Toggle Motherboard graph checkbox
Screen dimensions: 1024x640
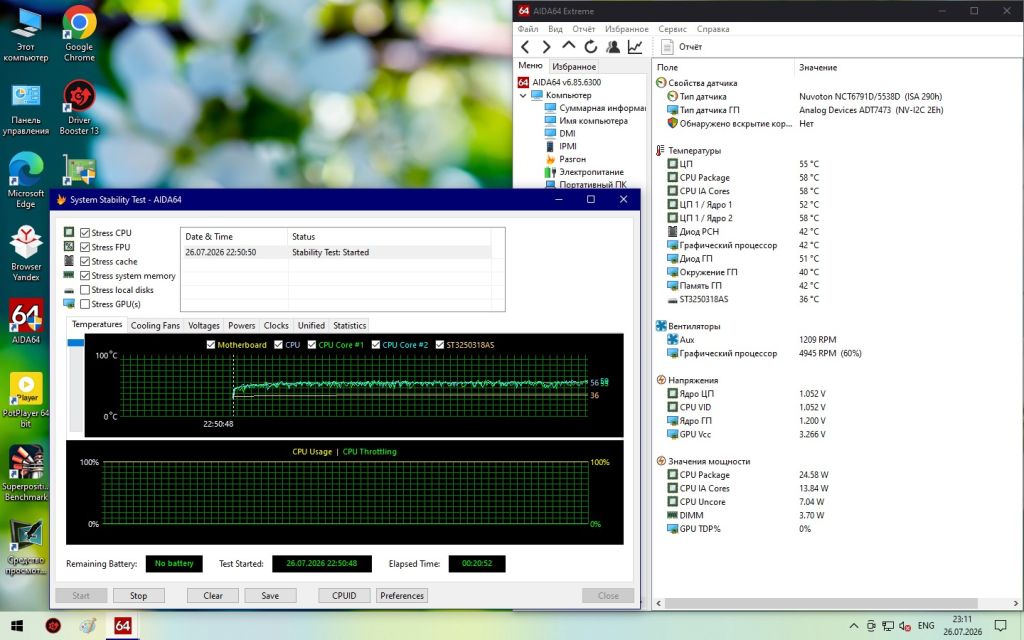tap(210, 344)
